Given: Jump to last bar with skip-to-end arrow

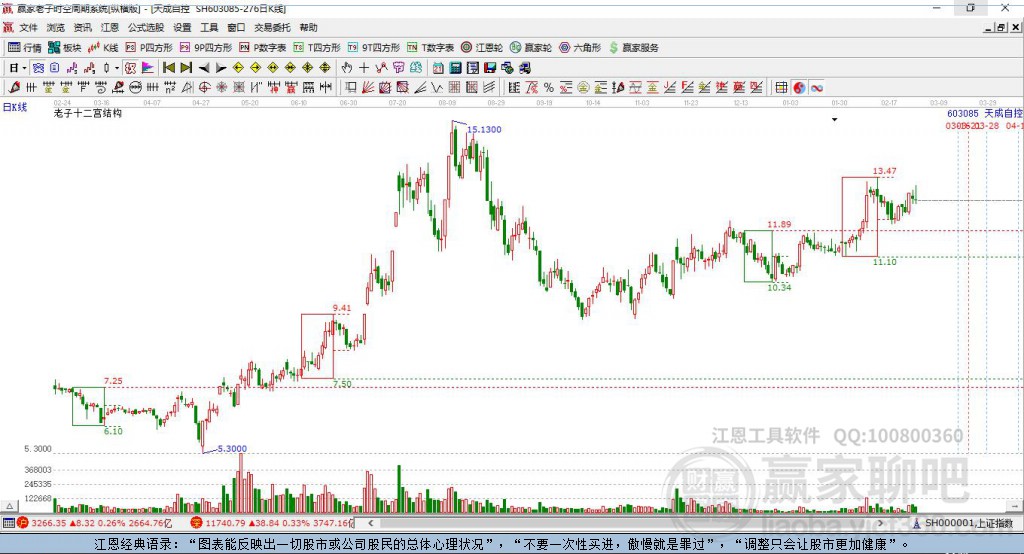Looking at the screenshot, I should [186, 68].
